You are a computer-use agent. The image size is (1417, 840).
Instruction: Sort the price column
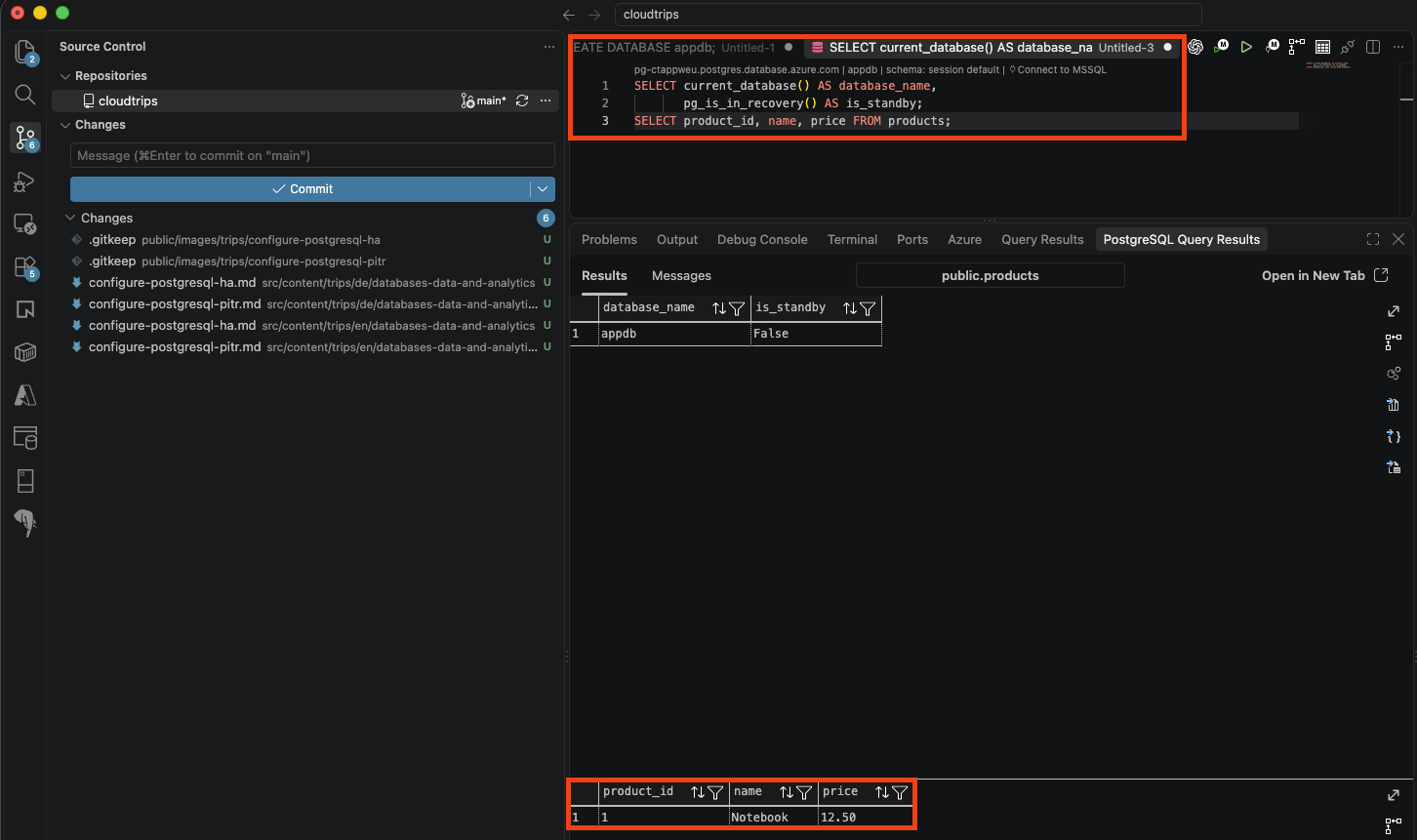pyautogui.click(x=882, y=792)
